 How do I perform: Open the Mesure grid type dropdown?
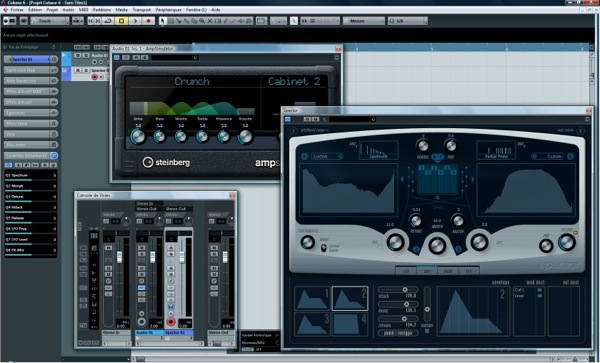[363, 21]
